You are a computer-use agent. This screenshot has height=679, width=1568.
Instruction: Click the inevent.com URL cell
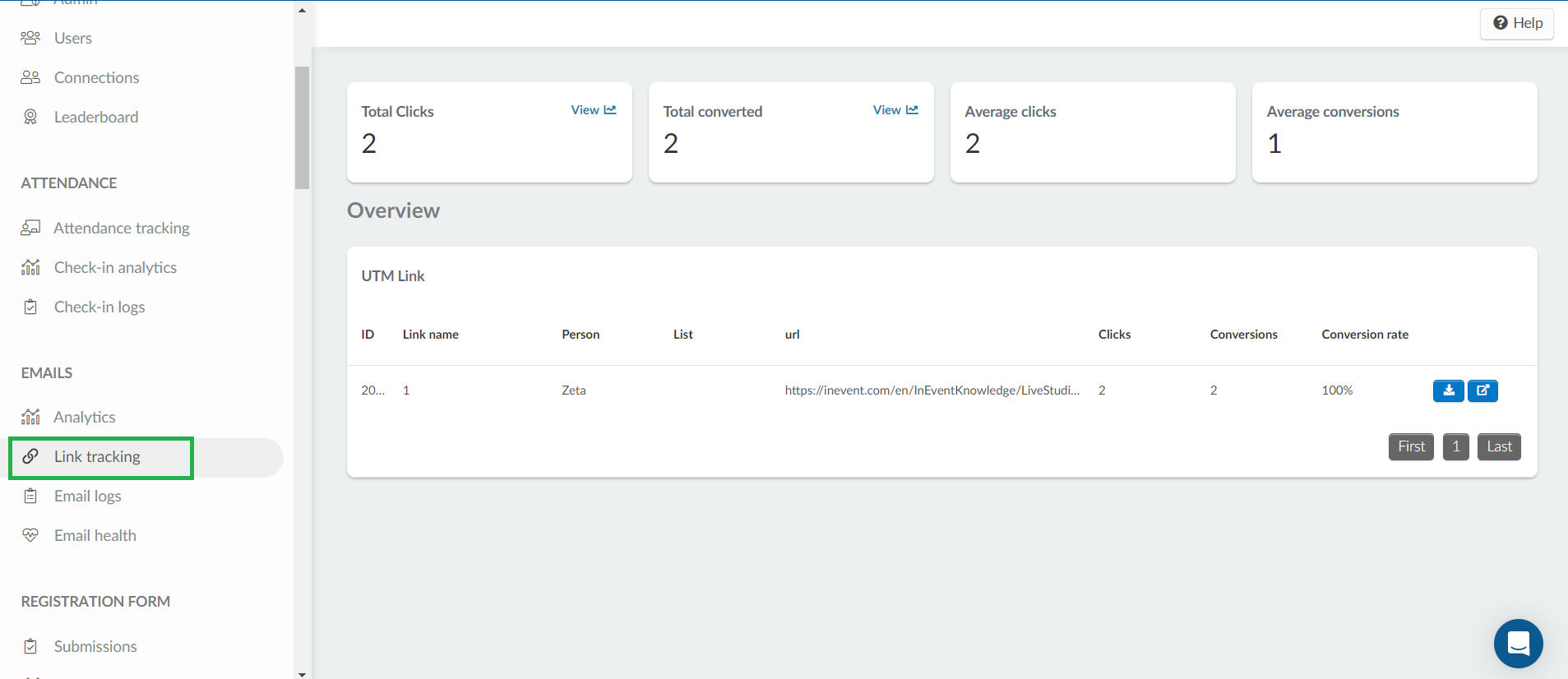[x=932, y=390]
